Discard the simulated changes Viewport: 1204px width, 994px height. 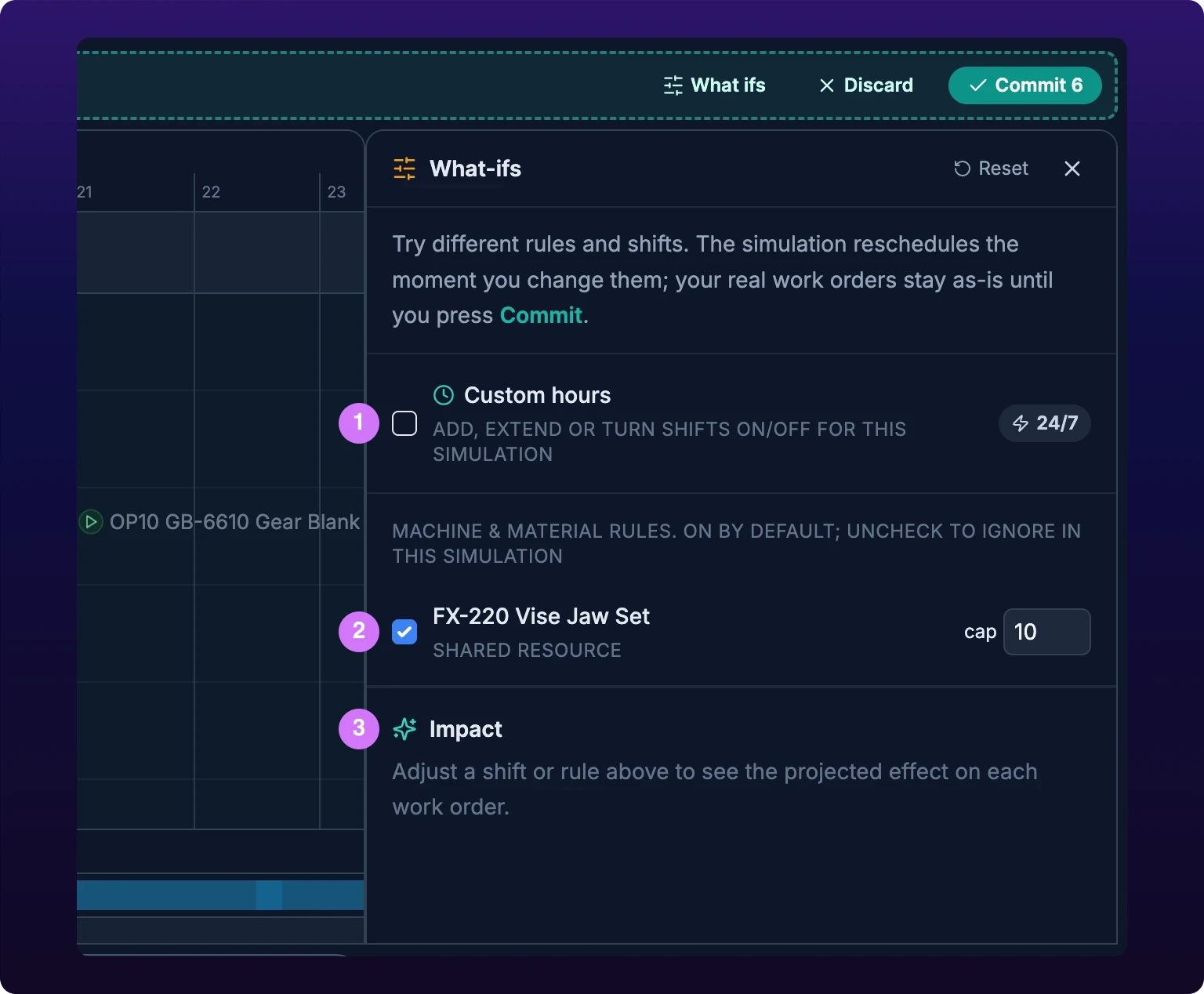pos(865,85)
